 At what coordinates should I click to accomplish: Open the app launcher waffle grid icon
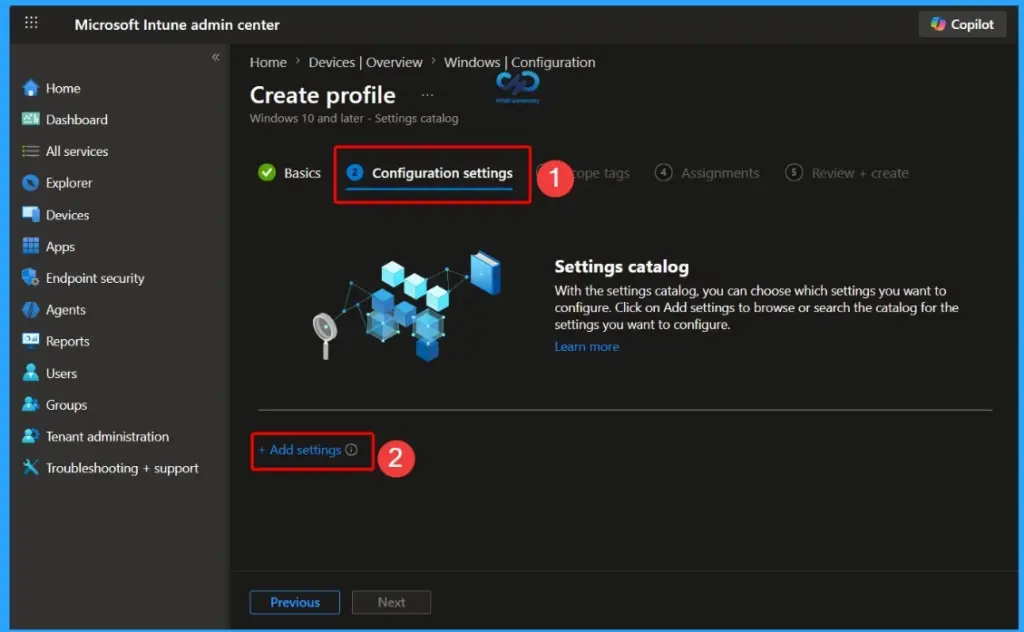pyautogui.click(x=31, y=24)
